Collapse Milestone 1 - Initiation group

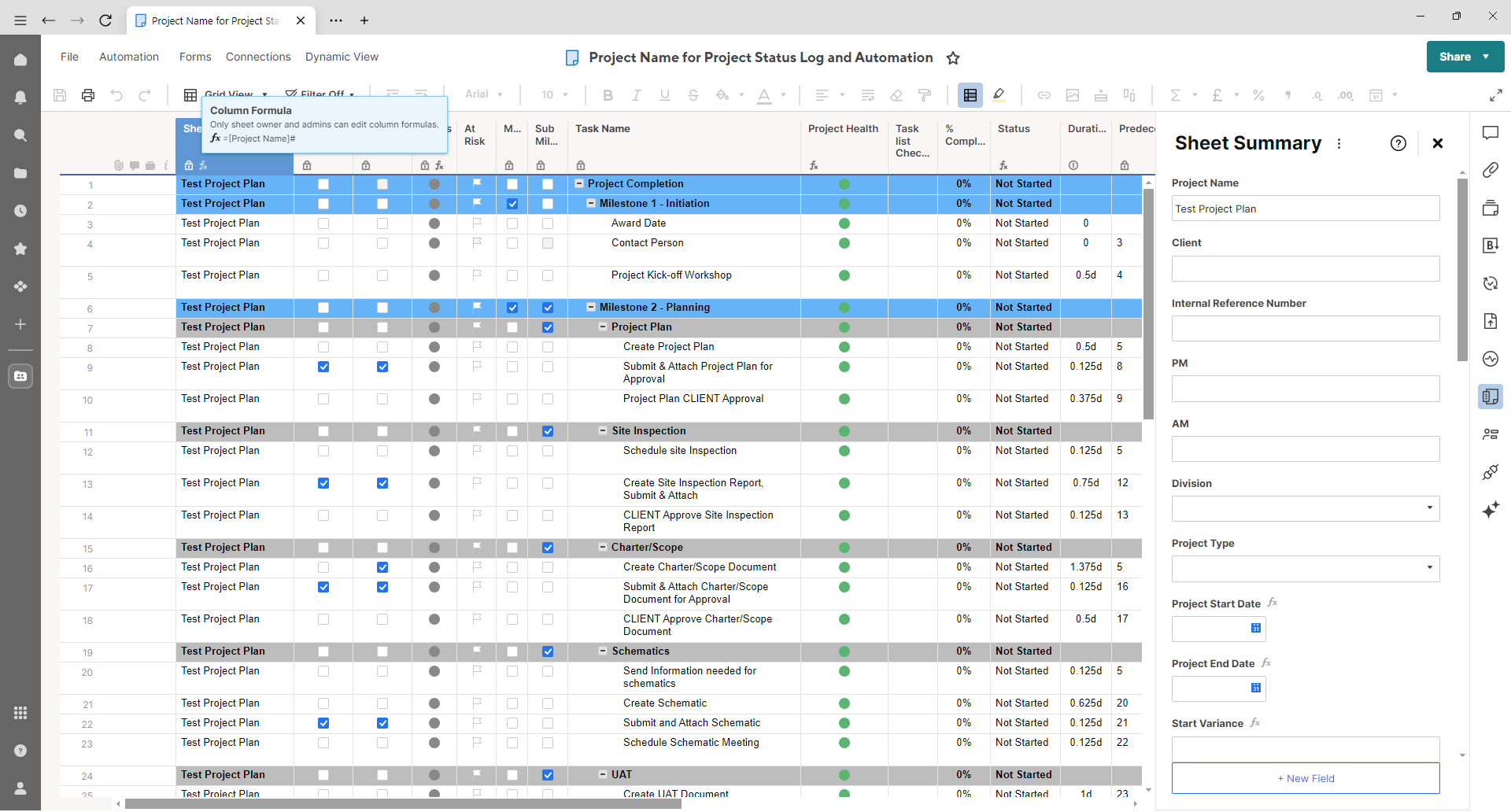(x=592, y=204)
